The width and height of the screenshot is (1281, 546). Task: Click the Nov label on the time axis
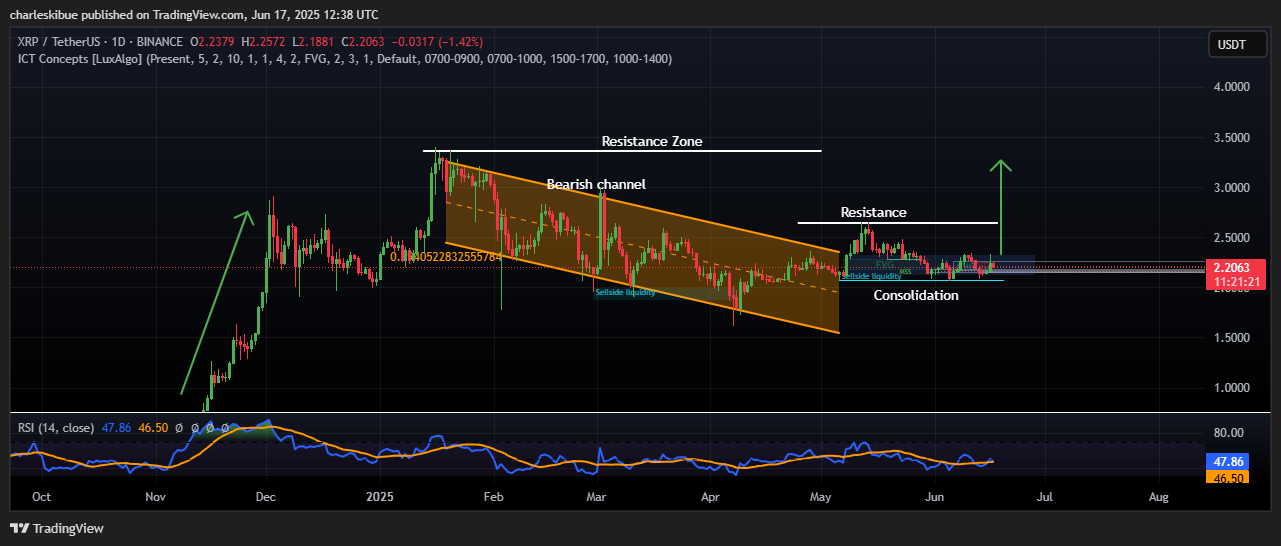155,496
